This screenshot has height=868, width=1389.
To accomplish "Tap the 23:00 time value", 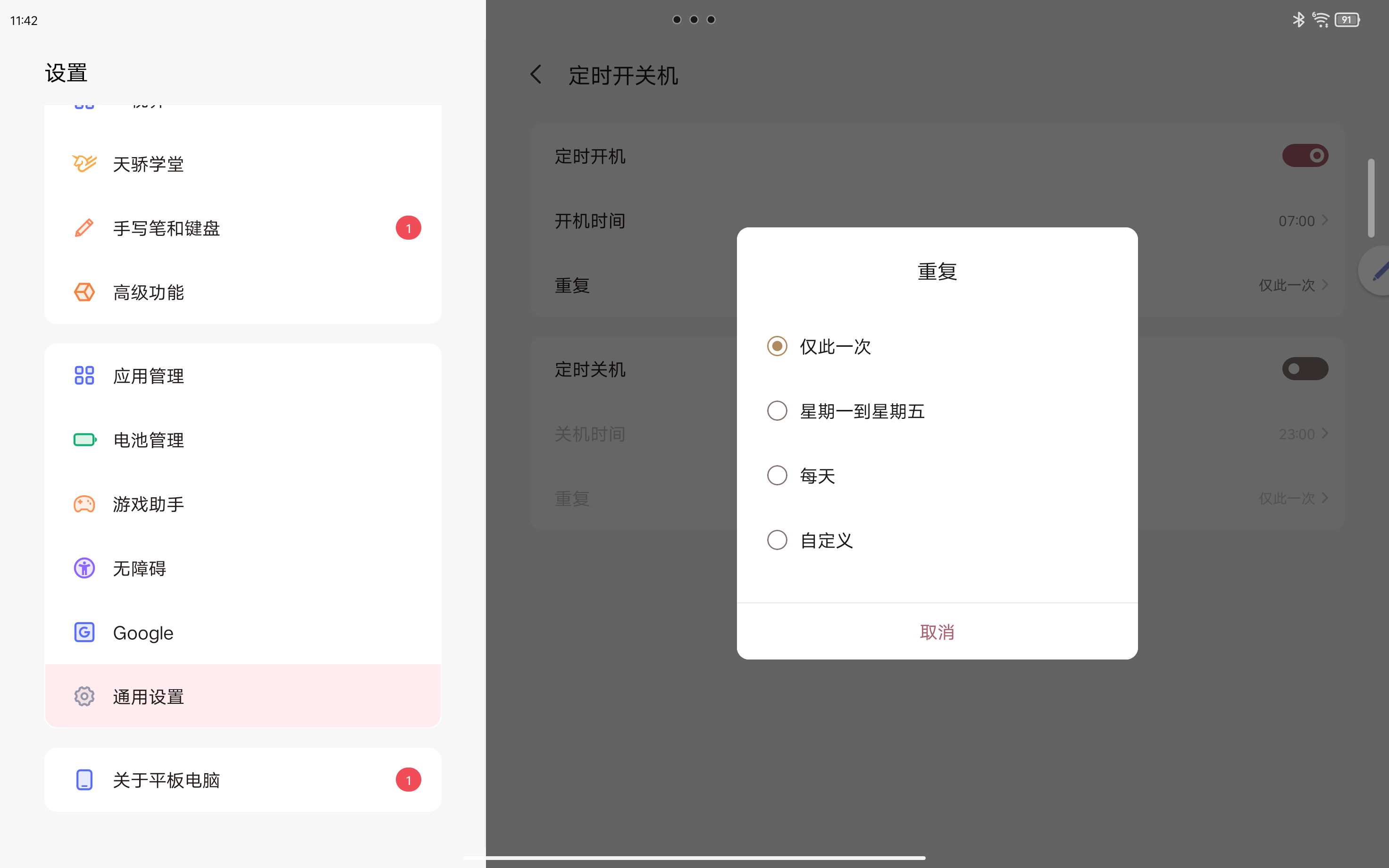I will tap(1297, 434).
